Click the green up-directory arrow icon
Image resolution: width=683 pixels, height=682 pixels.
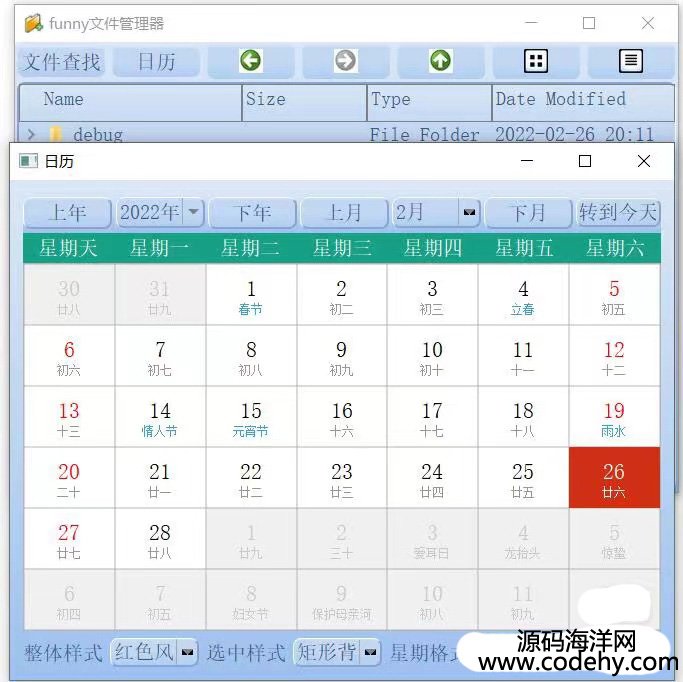coord(440,61)
